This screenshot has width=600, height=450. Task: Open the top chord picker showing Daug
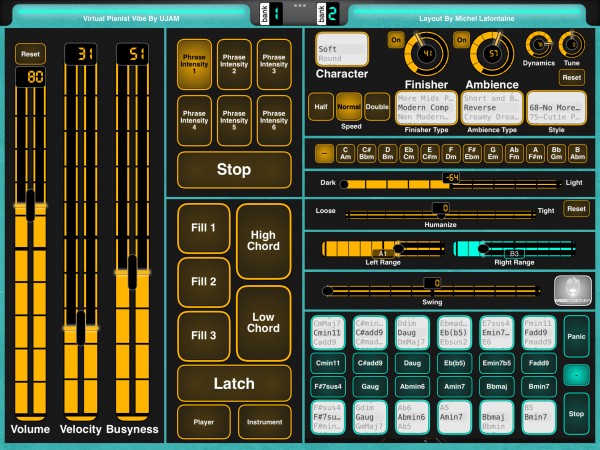[x=412, y=333]
